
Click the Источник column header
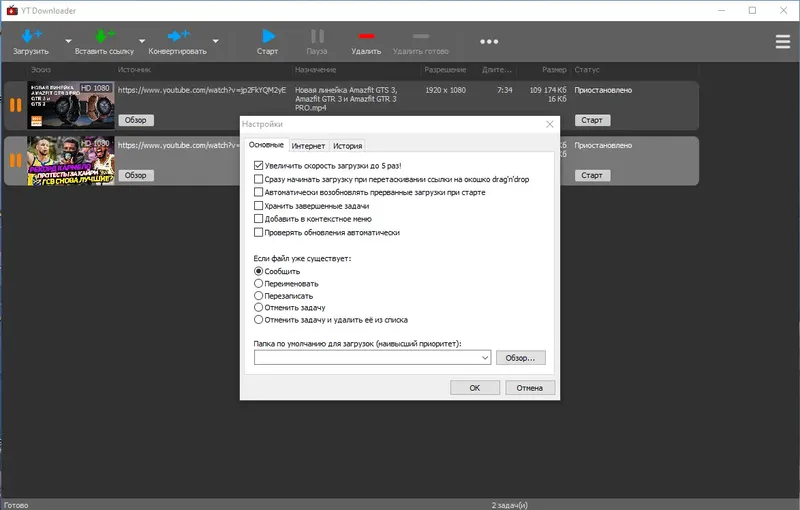134,69
